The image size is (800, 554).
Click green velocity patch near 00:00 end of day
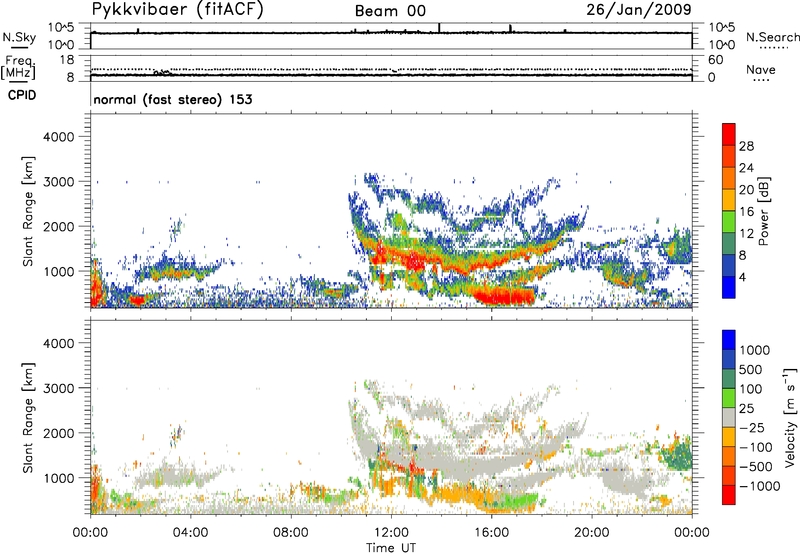pyautogui.click(x=678, y=455)
